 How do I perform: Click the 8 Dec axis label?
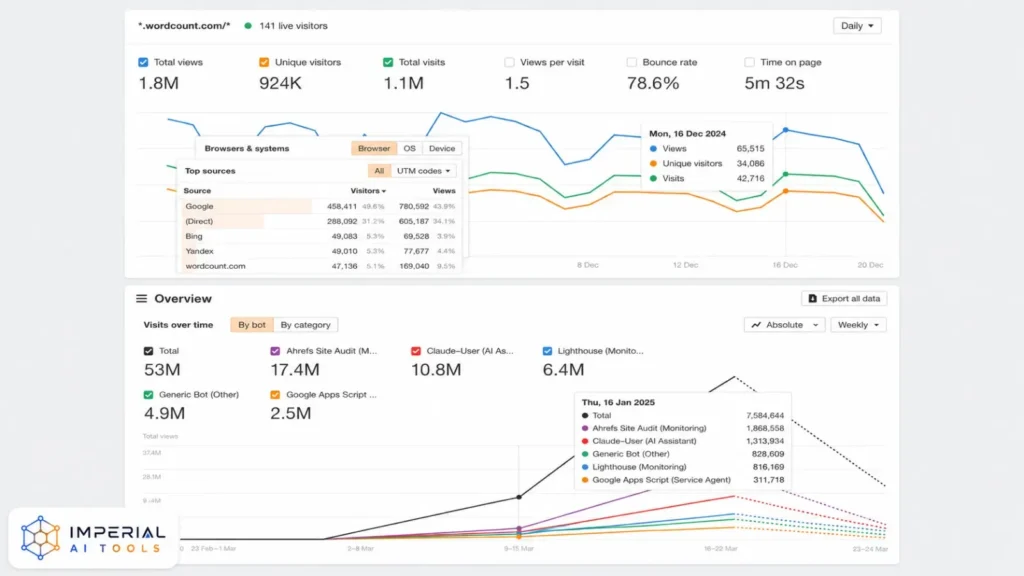pos(588,265)
